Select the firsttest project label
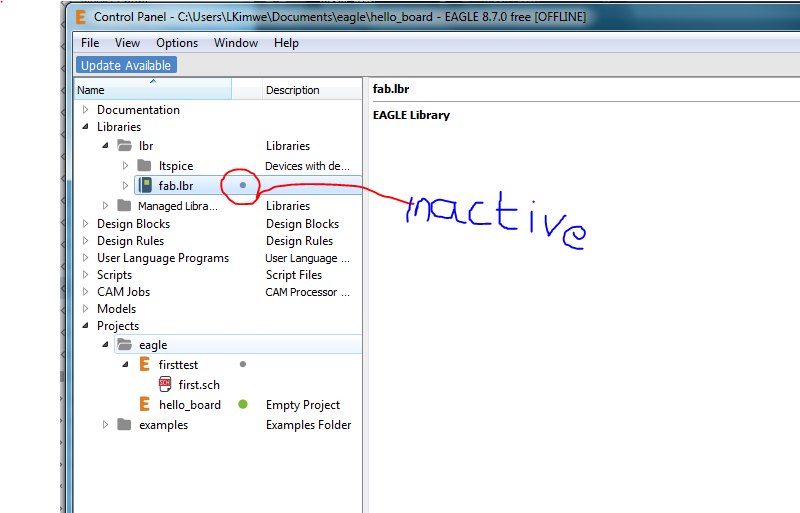The height and width of the screenshot is (513, 800). tap(179, 365)
